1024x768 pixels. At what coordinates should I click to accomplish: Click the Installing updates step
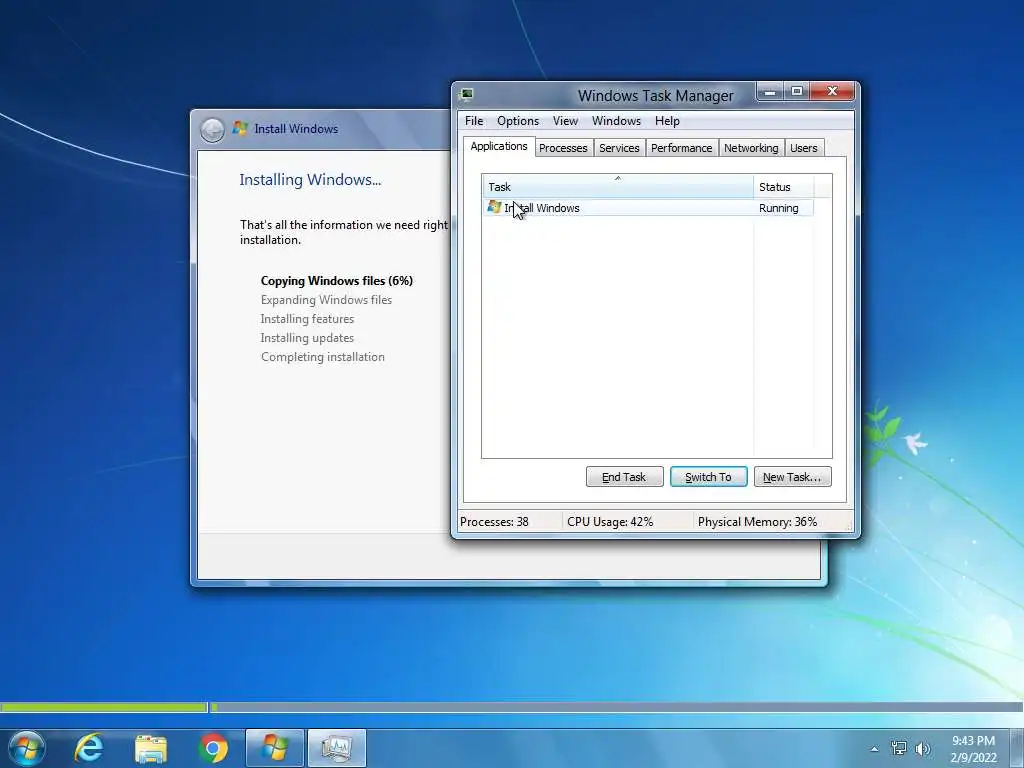[307, 338]
